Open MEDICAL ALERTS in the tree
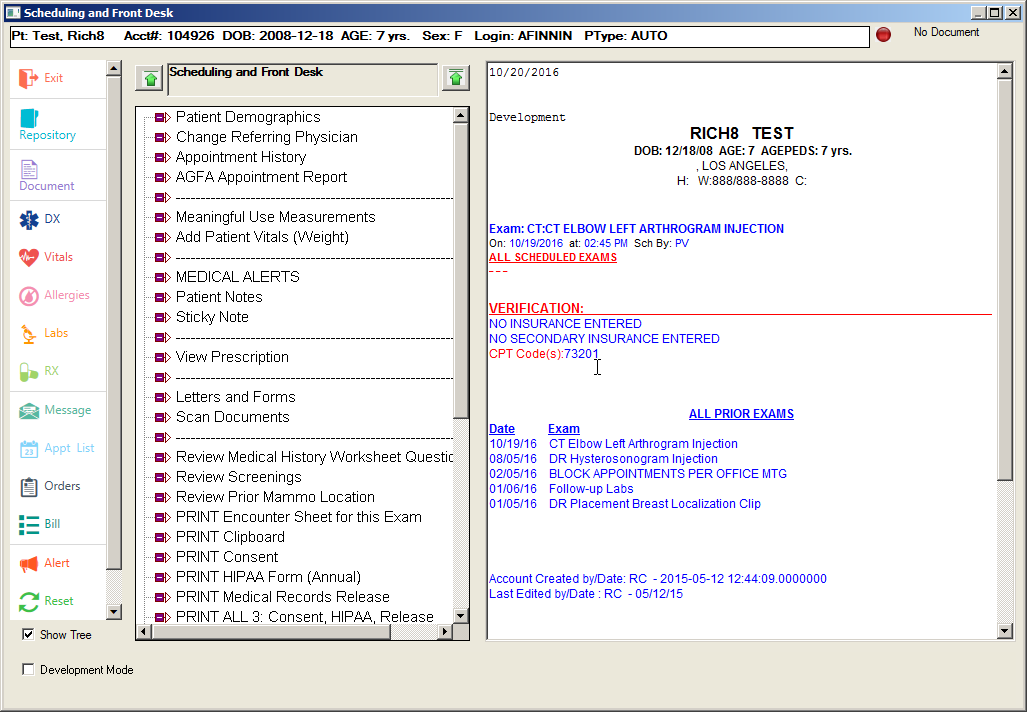The image size is (1027, 712). pyautogui.click(x=237, y=277)
